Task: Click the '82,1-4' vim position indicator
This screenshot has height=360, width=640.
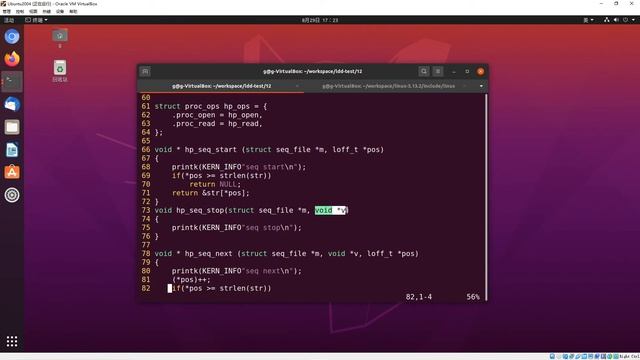Action: [419, 297]
